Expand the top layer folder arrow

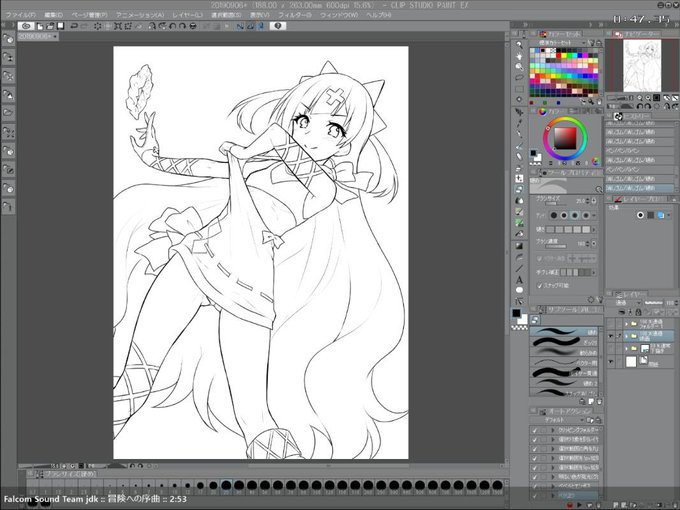tap(626, 324)
